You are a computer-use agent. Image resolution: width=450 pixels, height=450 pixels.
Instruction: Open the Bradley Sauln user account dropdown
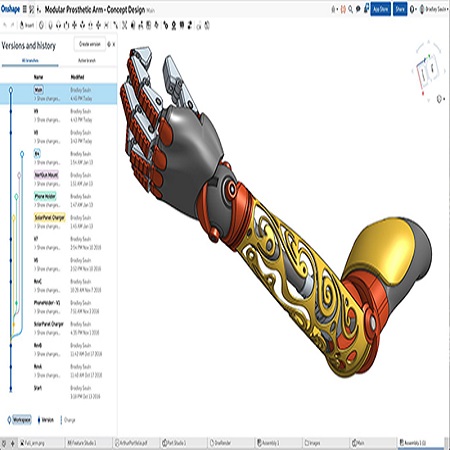(x=434, y=9)
